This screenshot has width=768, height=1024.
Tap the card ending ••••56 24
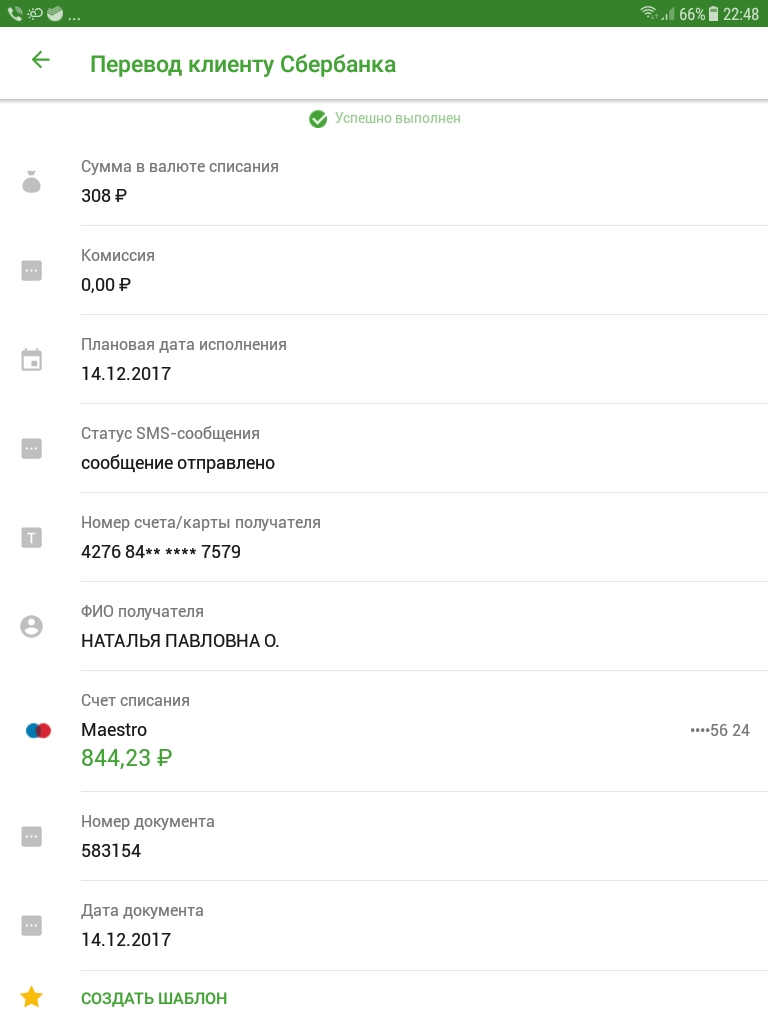click(x=720, y=730)
